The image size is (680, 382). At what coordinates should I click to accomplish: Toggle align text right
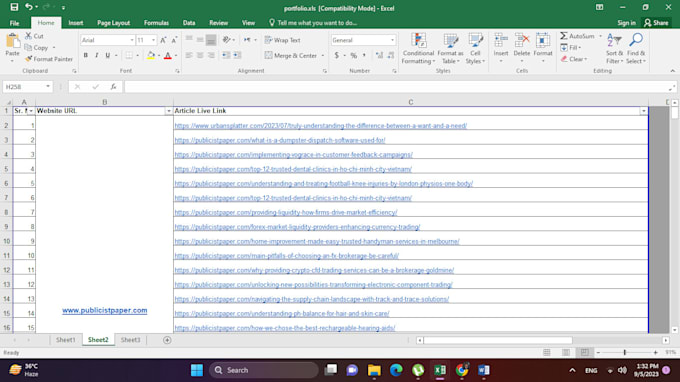[x=211, y=56]
